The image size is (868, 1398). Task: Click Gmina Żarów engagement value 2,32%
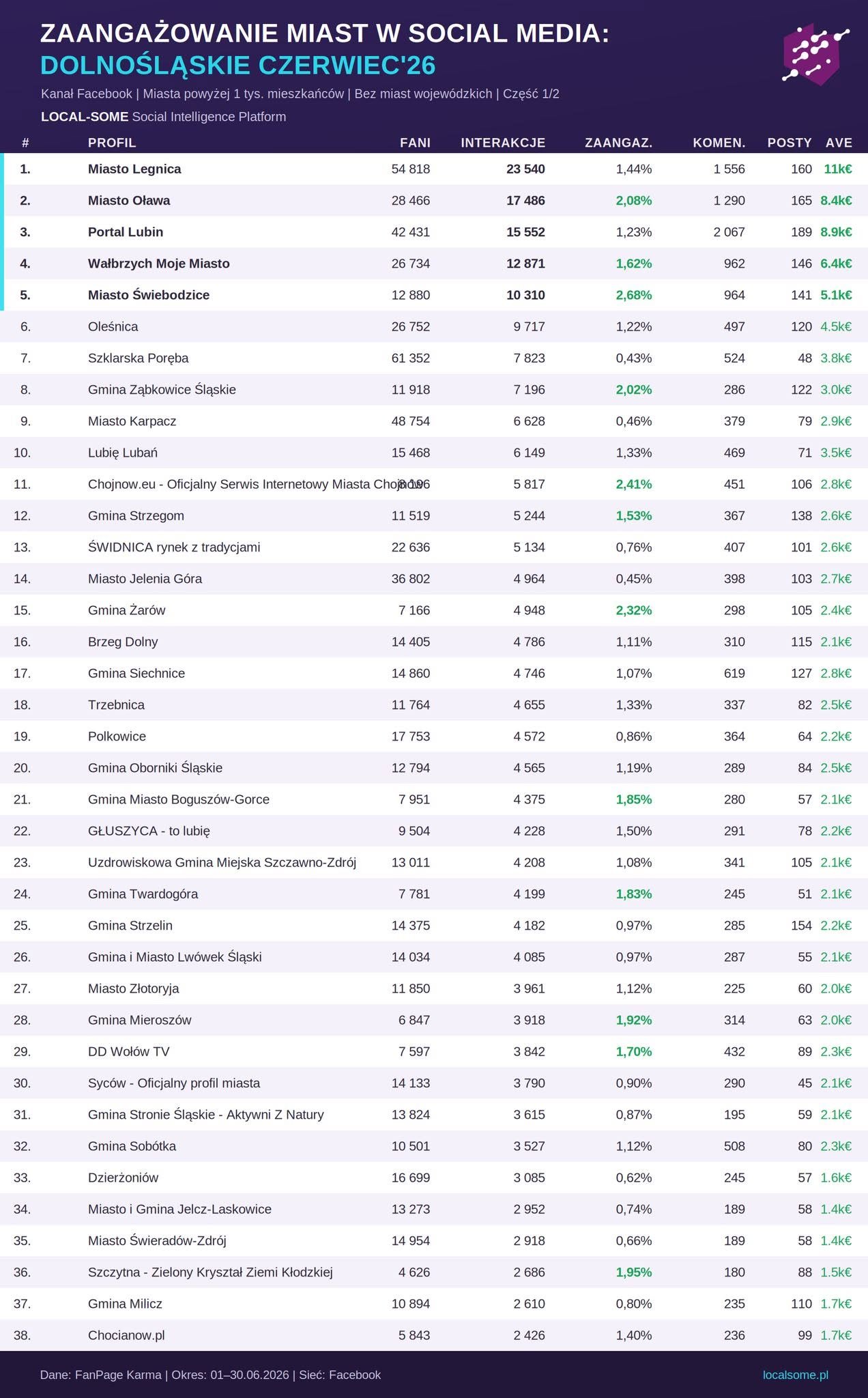point(634,610)
